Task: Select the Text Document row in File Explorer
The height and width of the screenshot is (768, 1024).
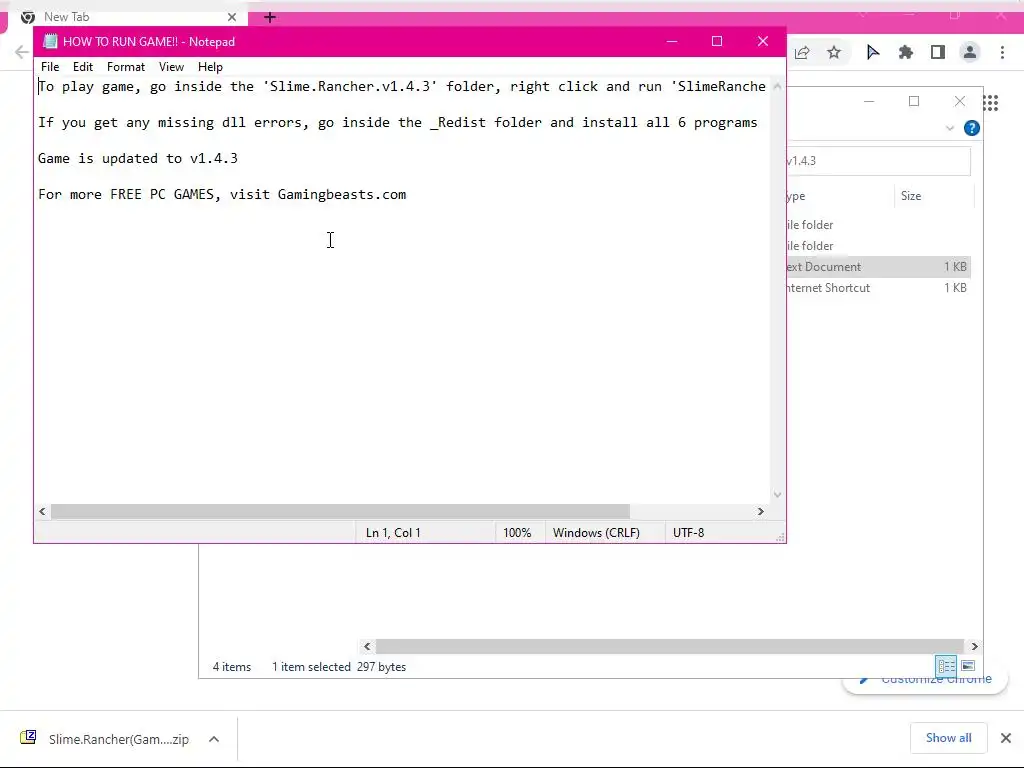Action: [x=878, y=266]
